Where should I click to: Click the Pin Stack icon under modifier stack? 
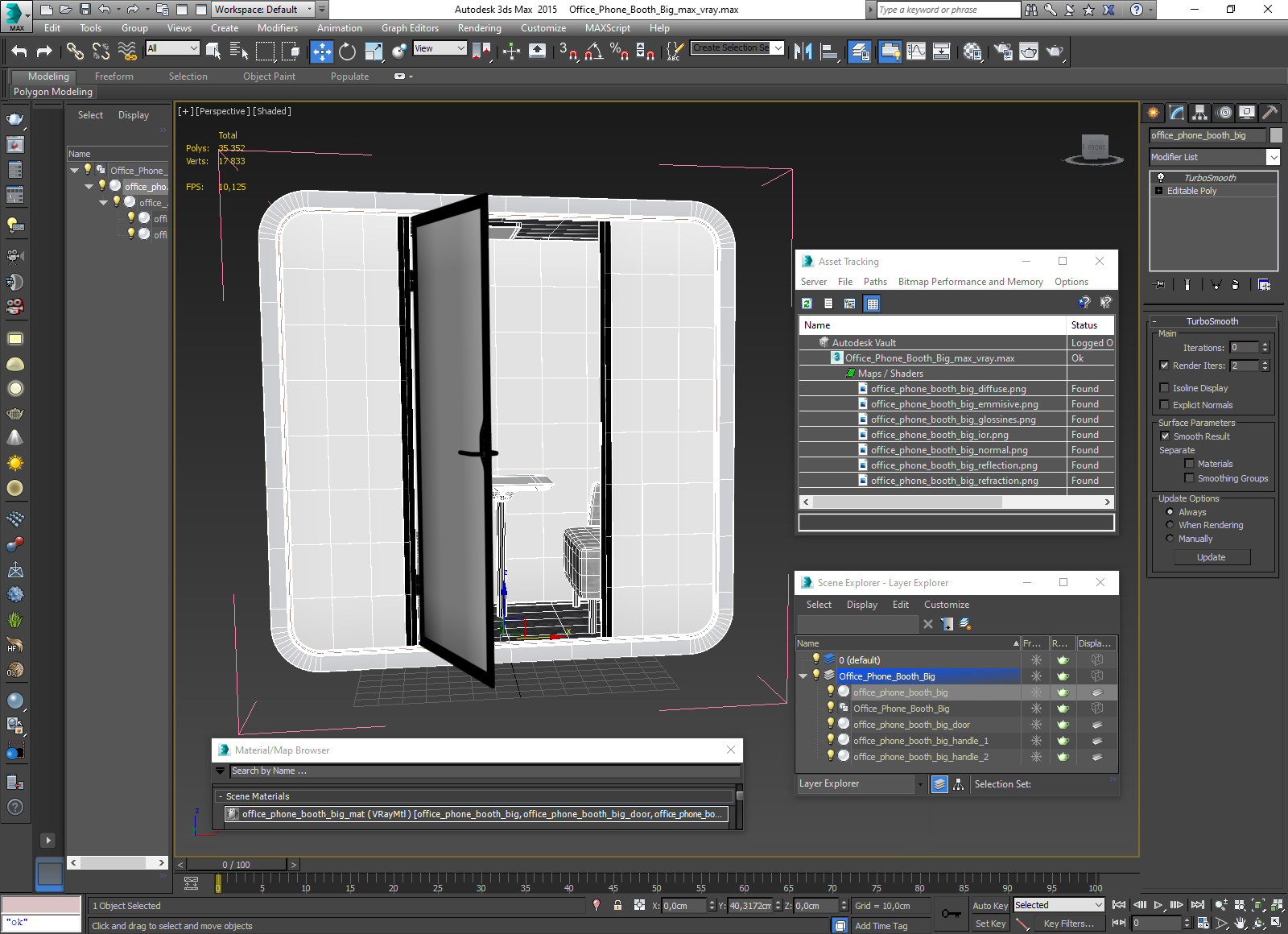tap(1159, 284)
